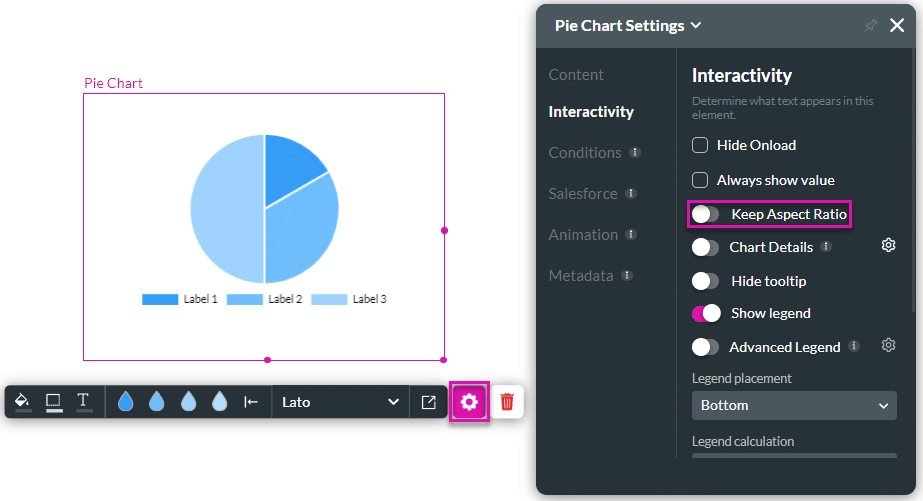Screen dimensions: 923x501
Task: Click the lightest blue half pie slice
Action: pyautogui.click(x=227, y=209)
